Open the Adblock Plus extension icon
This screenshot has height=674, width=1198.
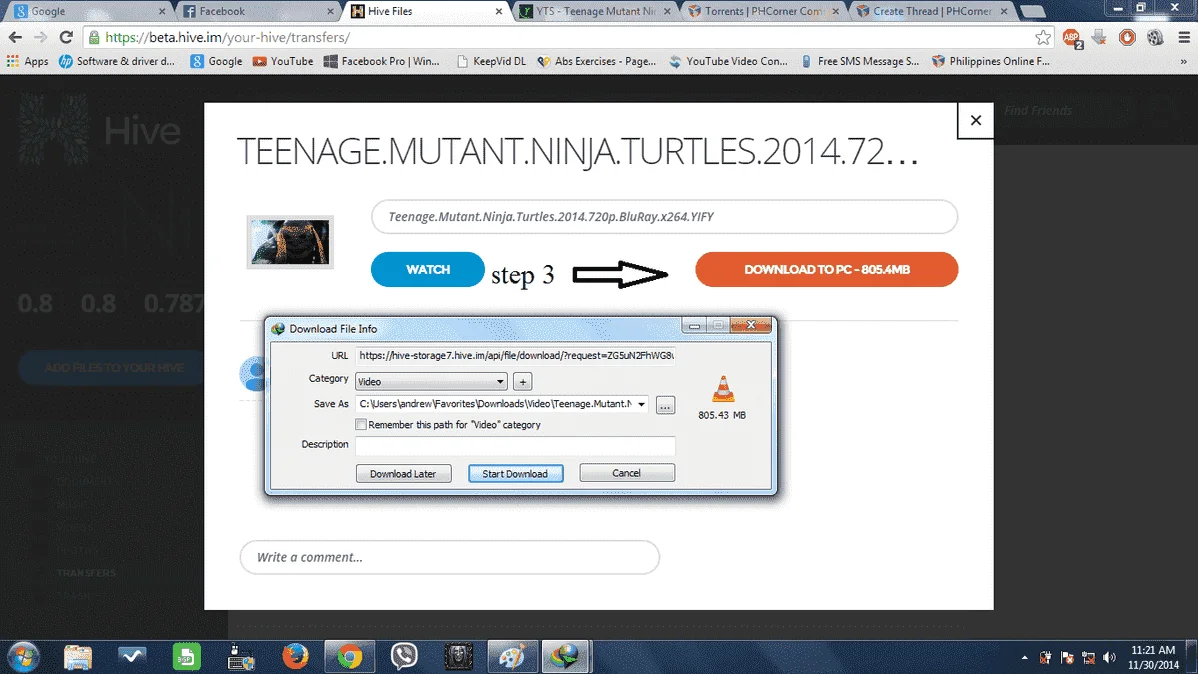[1072, 37]
